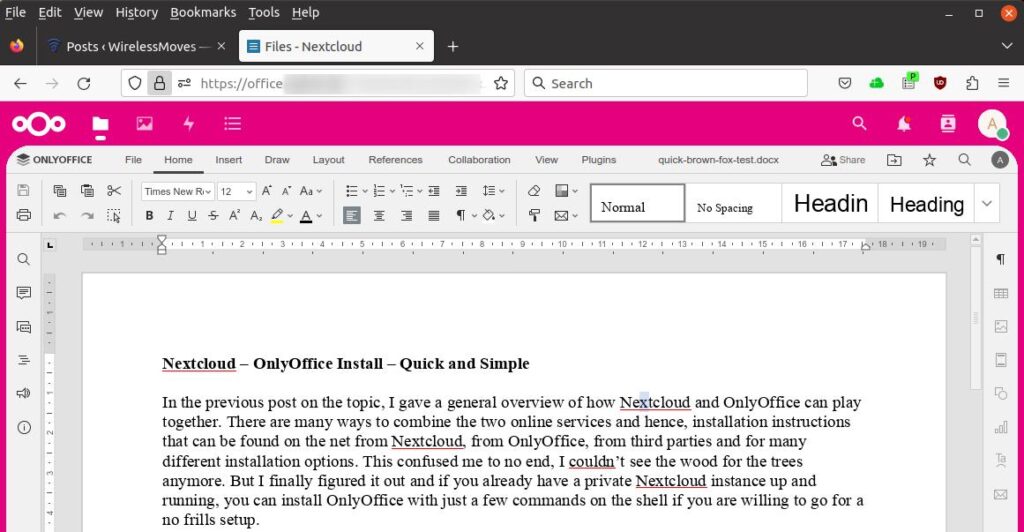This screenshot has width=1024, height=532.
Task: Apply the No Spacing style
Action: click(733, 203)
